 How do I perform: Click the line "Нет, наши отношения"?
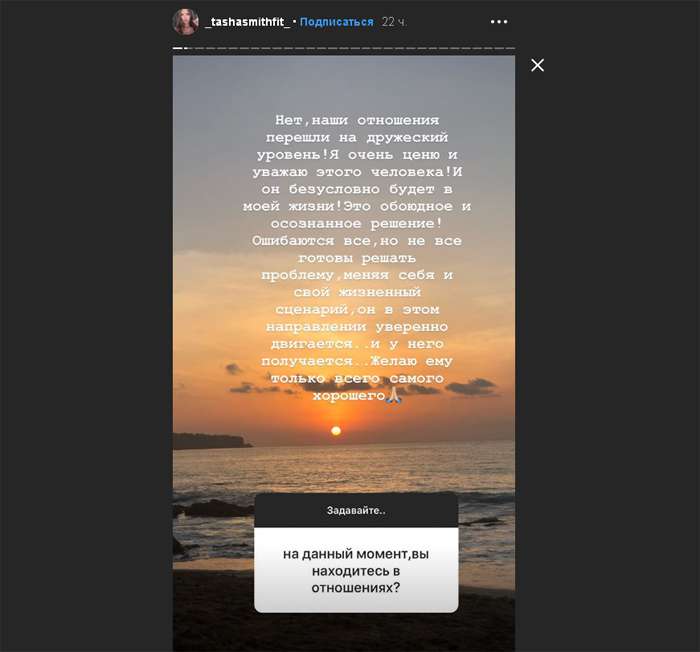tap(357, 120)
